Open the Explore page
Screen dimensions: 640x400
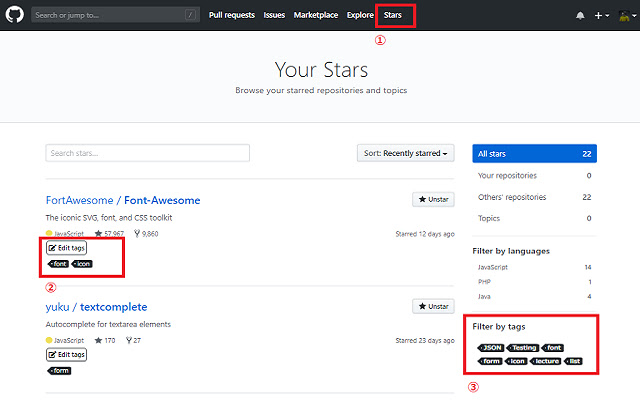(360, 15)
